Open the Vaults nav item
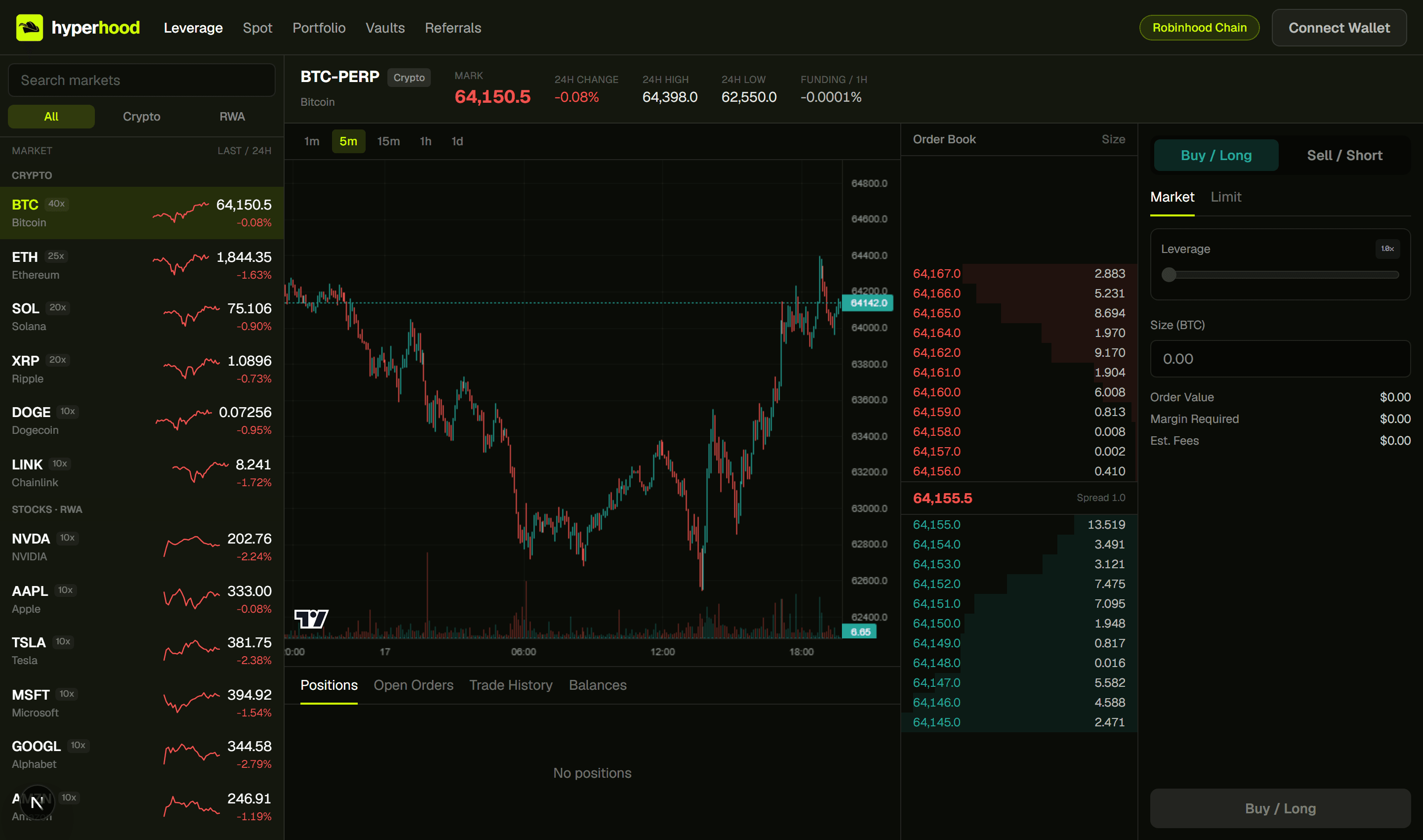 pyautogui.click(x=385, y=28)
